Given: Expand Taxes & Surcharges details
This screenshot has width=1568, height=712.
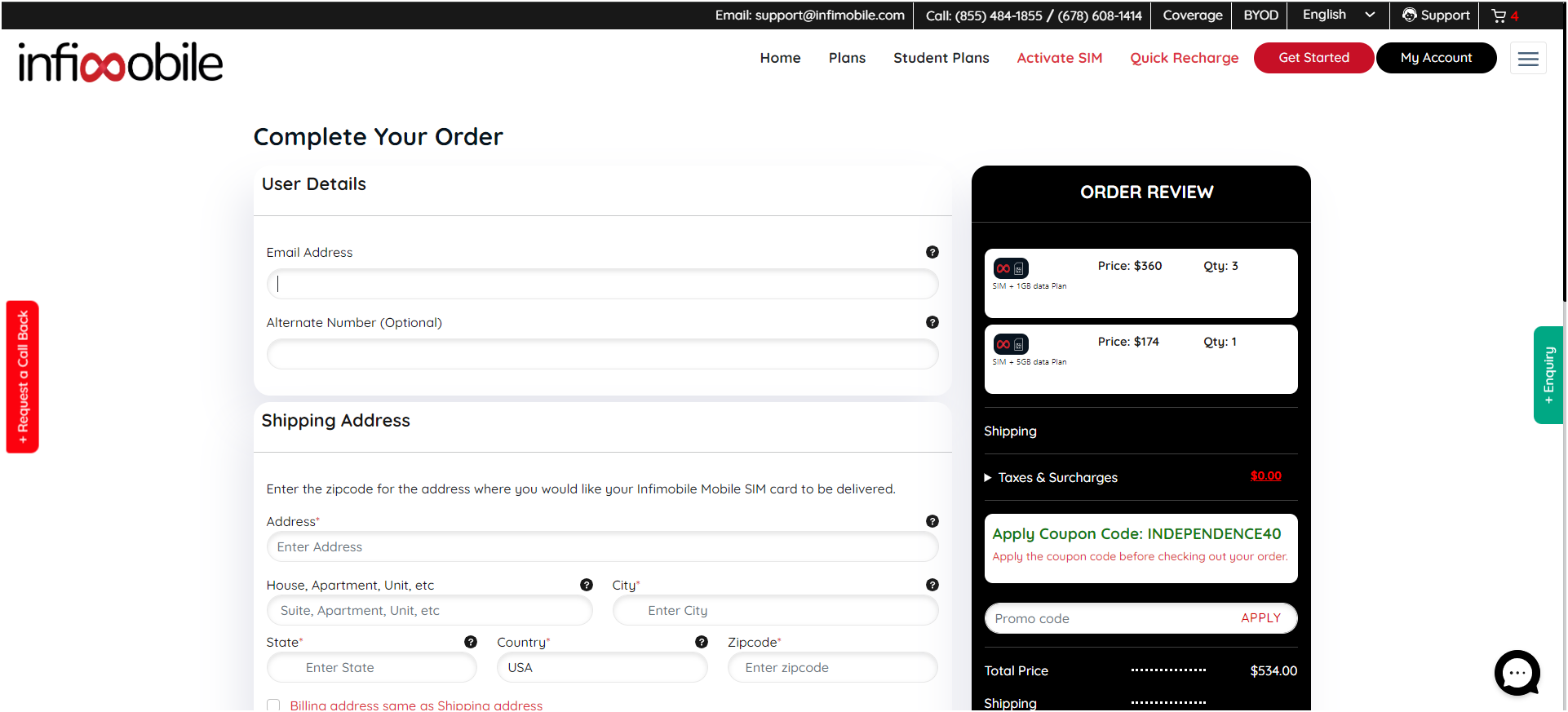Looking at the screenshot, I should click(1051, 477).
